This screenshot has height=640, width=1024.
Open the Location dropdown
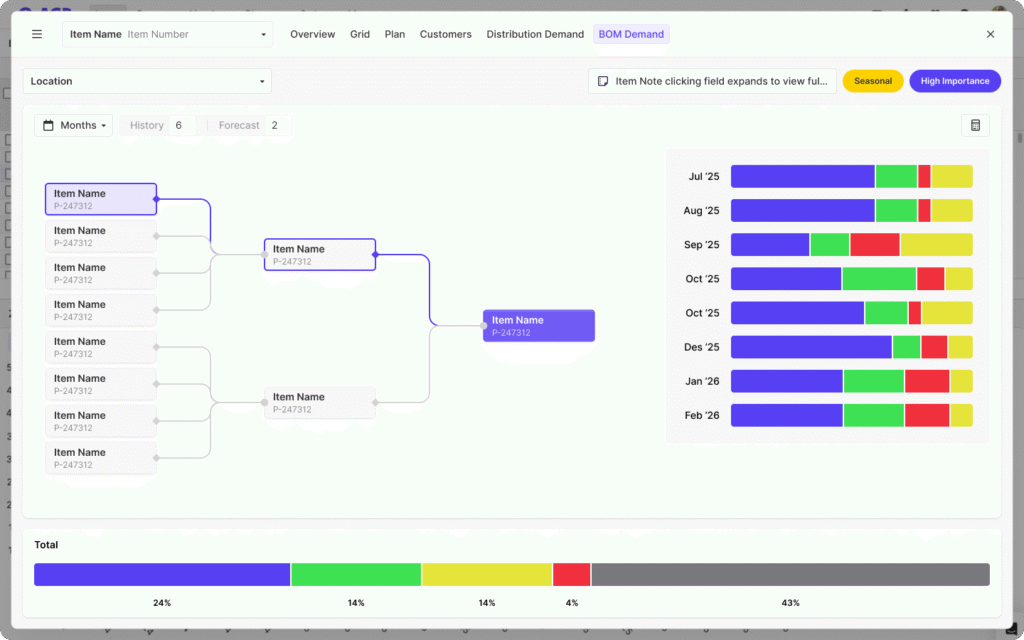(146, 81)
